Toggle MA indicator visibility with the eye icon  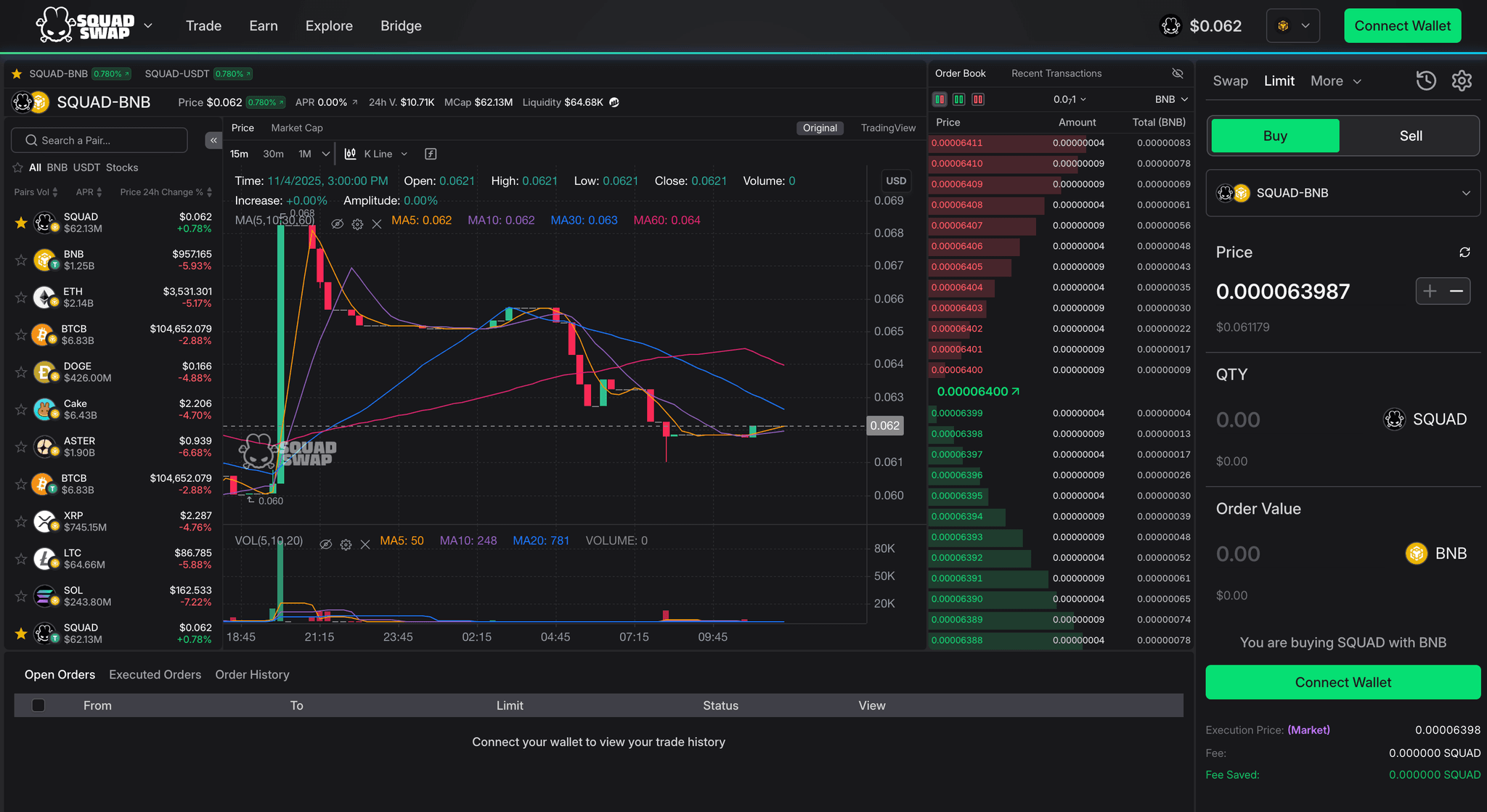(x=337, y=224)
